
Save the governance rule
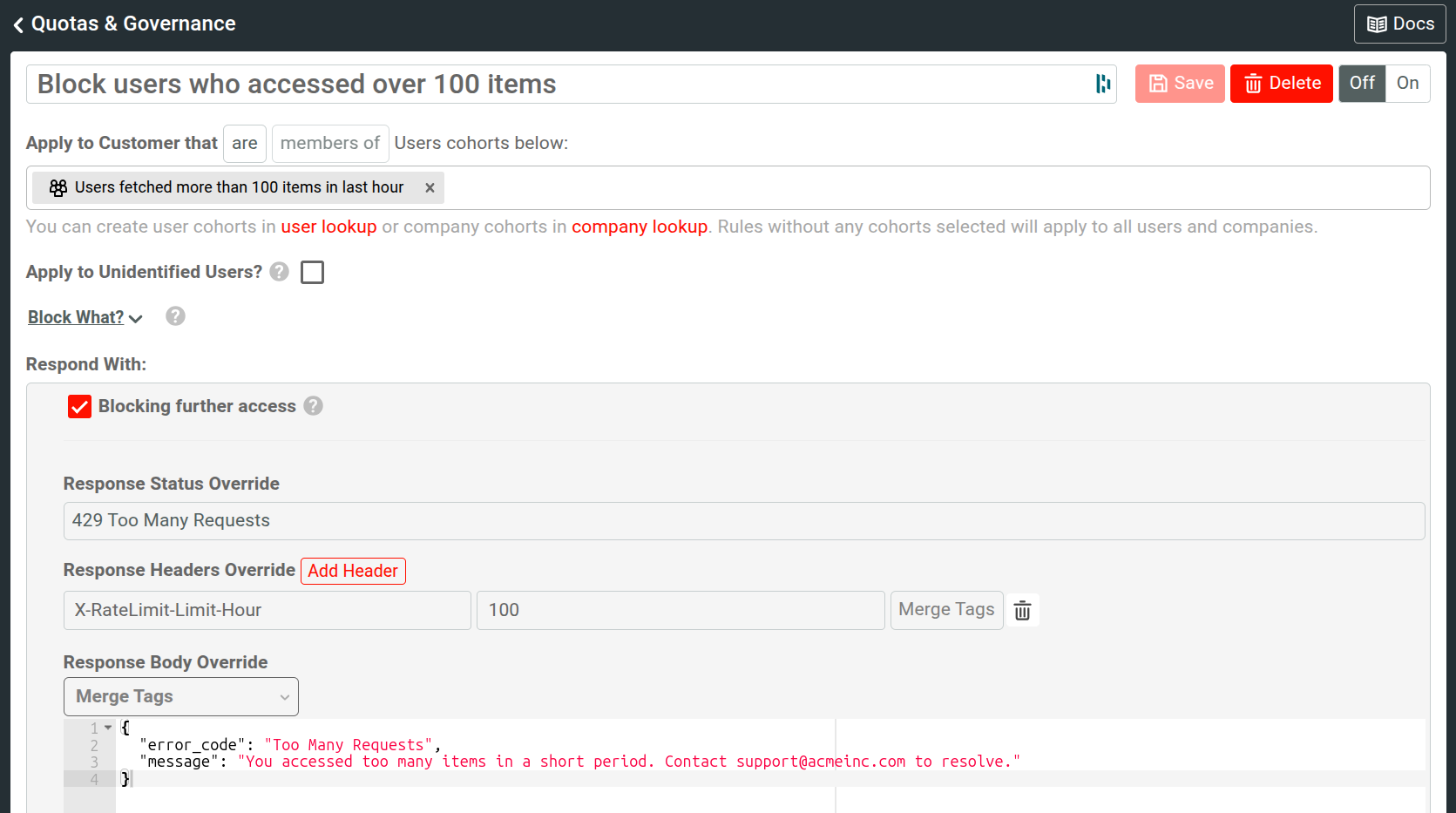(x=1180, y=84)
